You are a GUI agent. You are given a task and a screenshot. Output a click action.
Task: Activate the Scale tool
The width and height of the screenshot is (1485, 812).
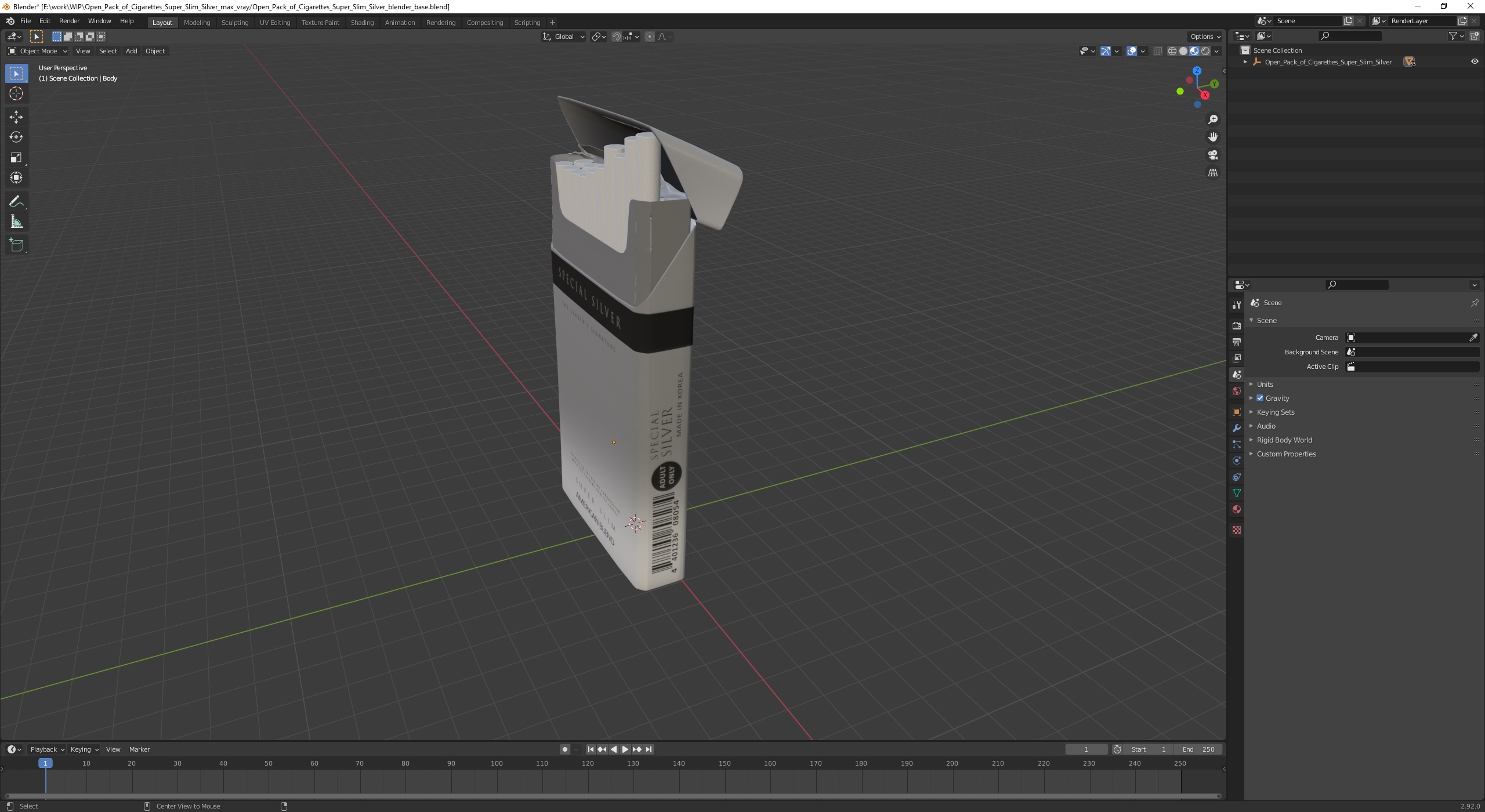(16, 158)
